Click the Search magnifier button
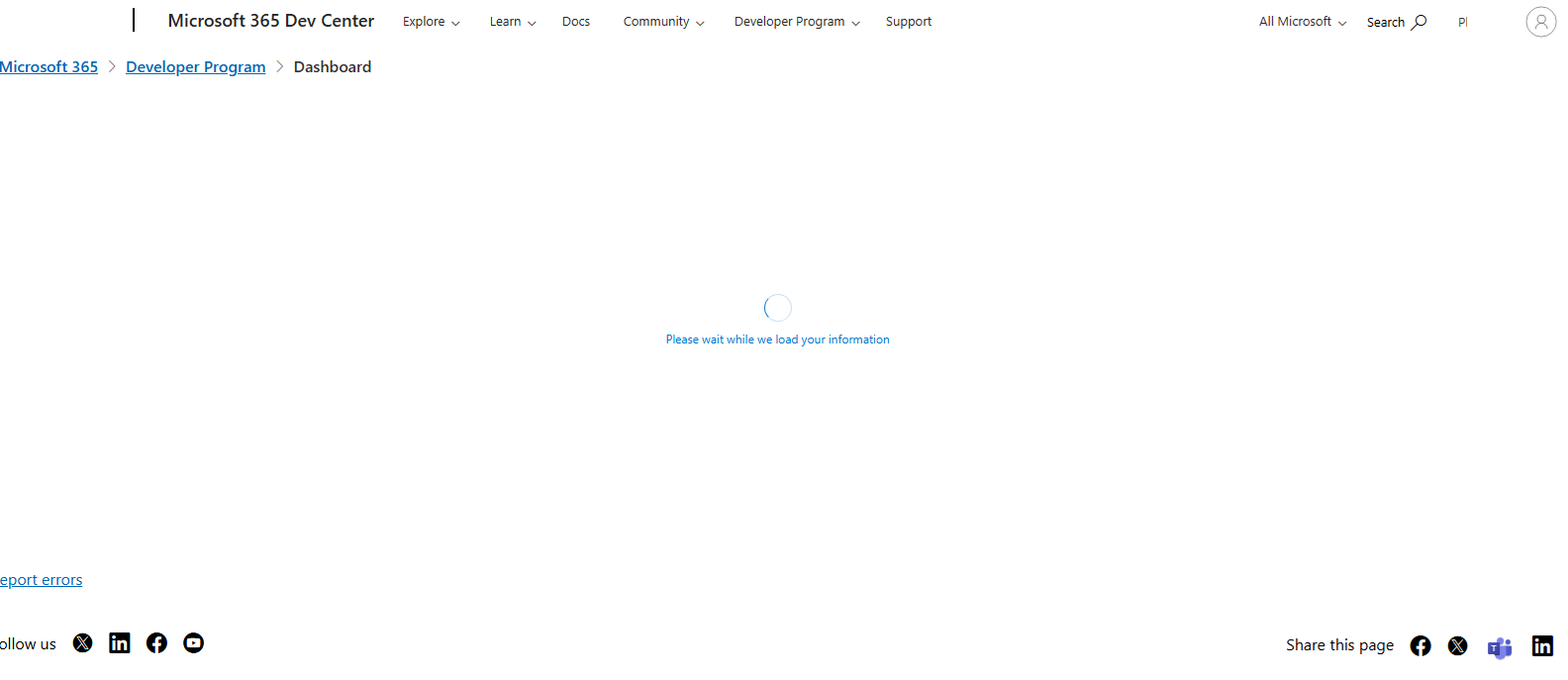 (x=1397, y=22)
